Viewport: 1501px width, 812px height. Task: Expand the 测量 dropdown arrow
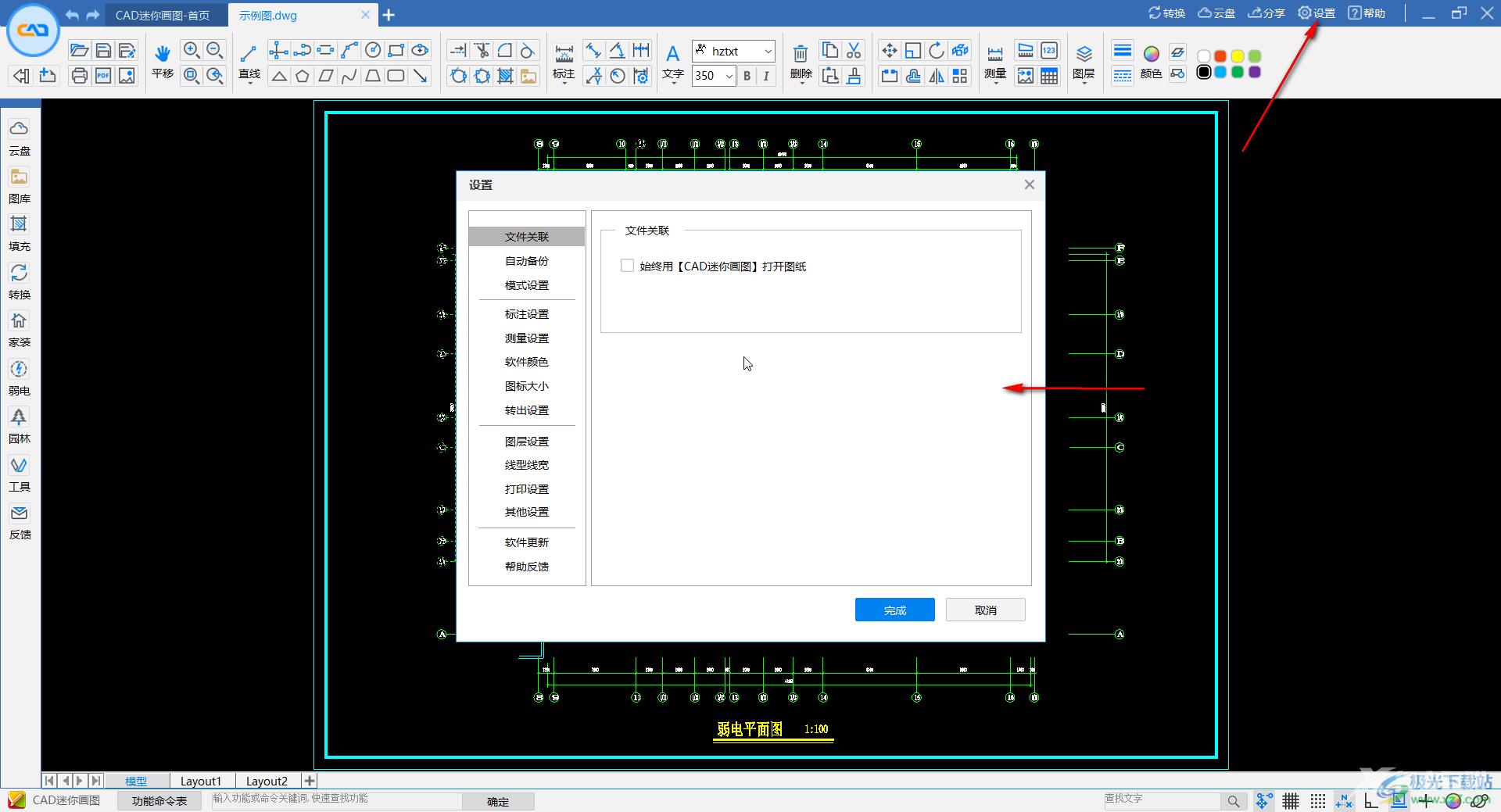[x=994, y=84]
